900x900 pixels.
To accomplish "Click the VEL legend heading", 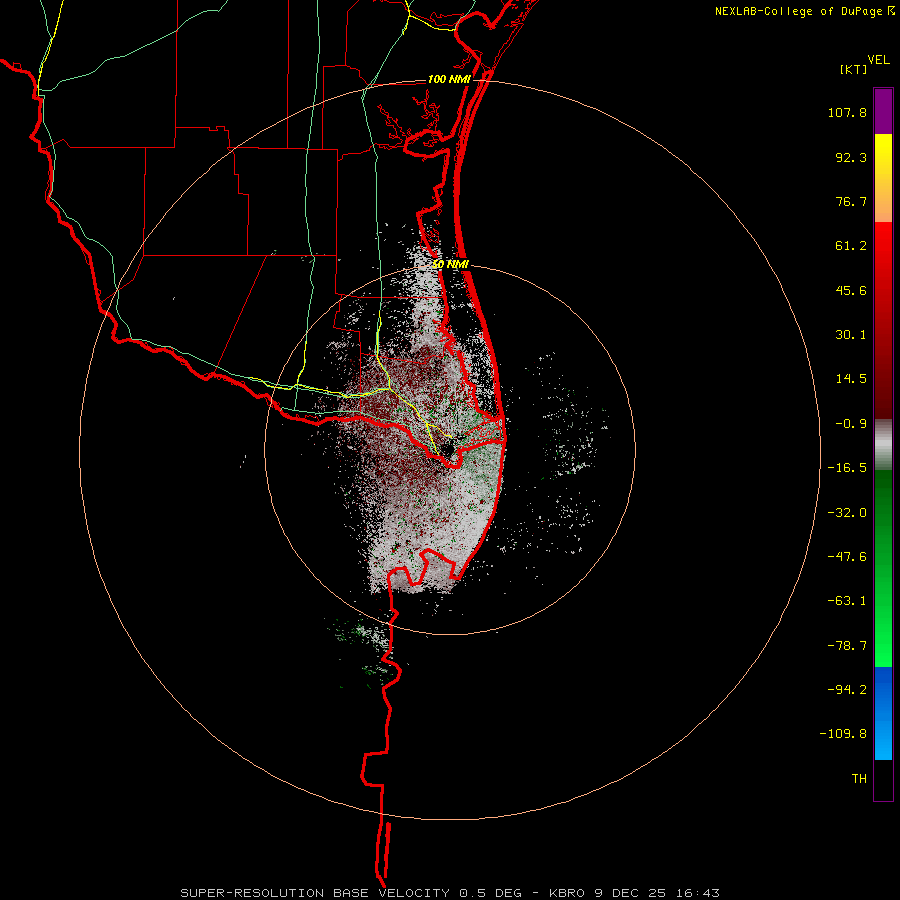I will click(x=878, y=60).
